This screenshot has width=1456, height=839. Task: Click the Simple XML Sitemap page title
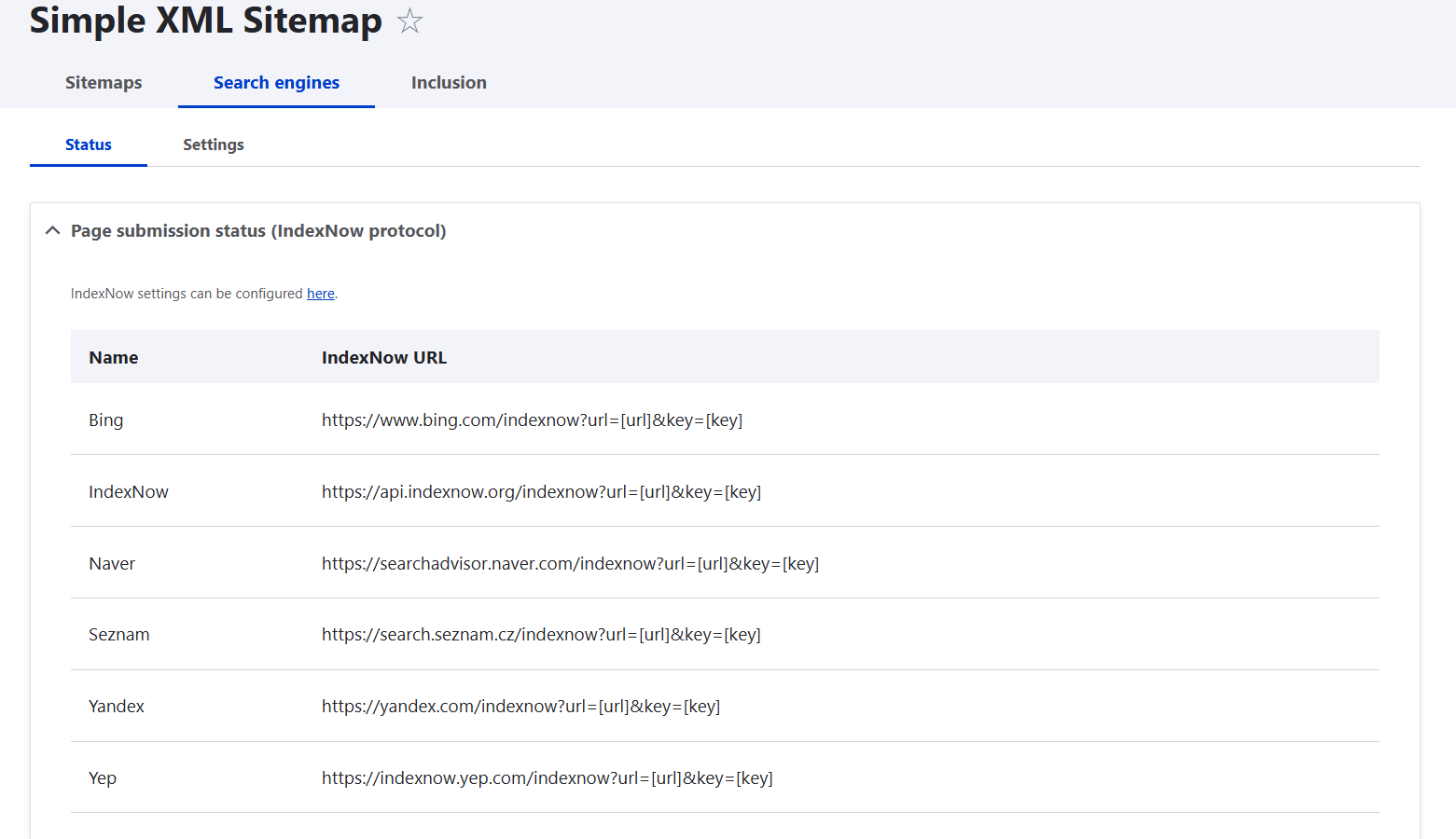click(x=205, y=21)
